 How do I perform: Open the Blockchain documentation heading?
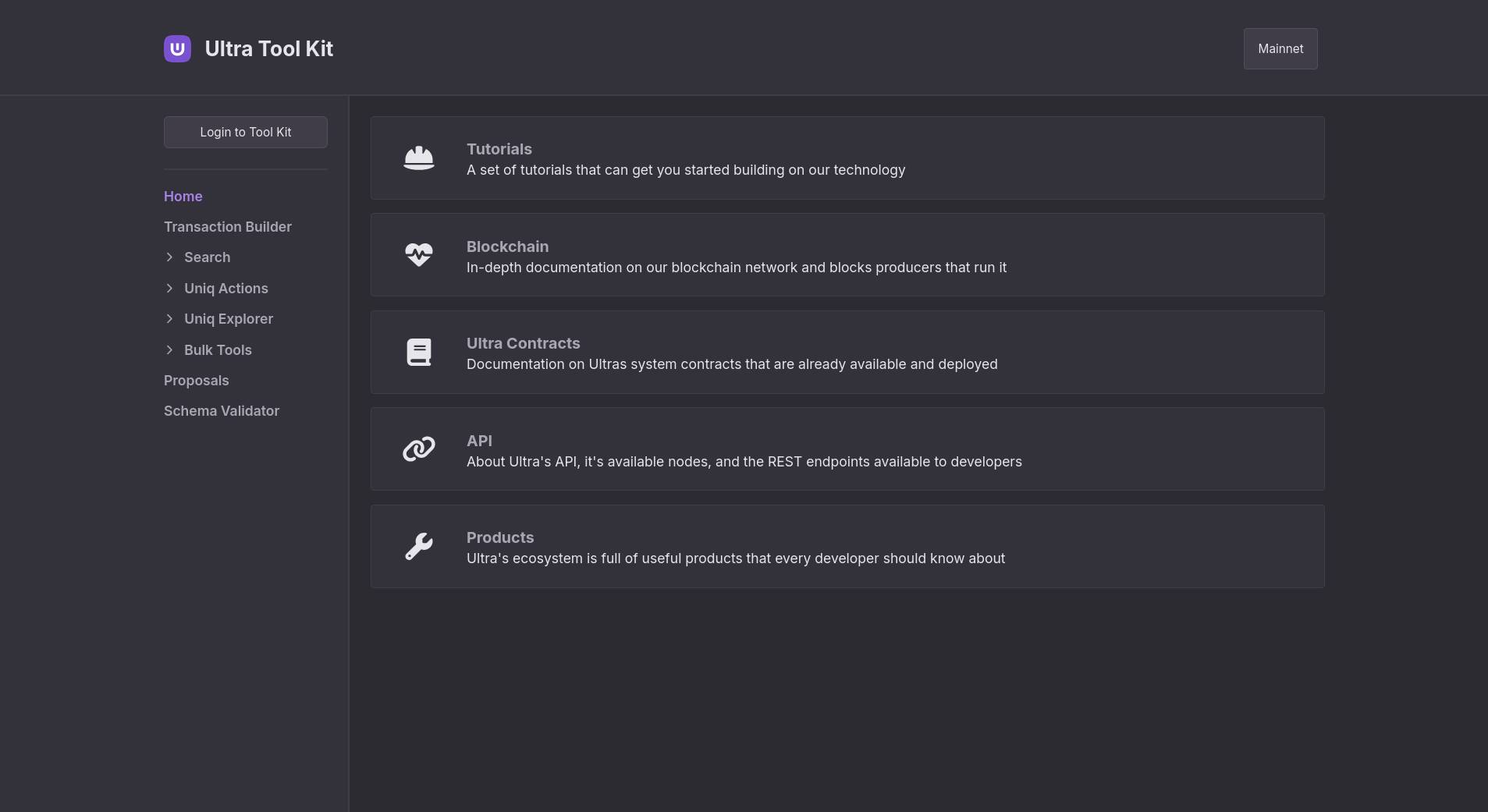click(508, 246)
